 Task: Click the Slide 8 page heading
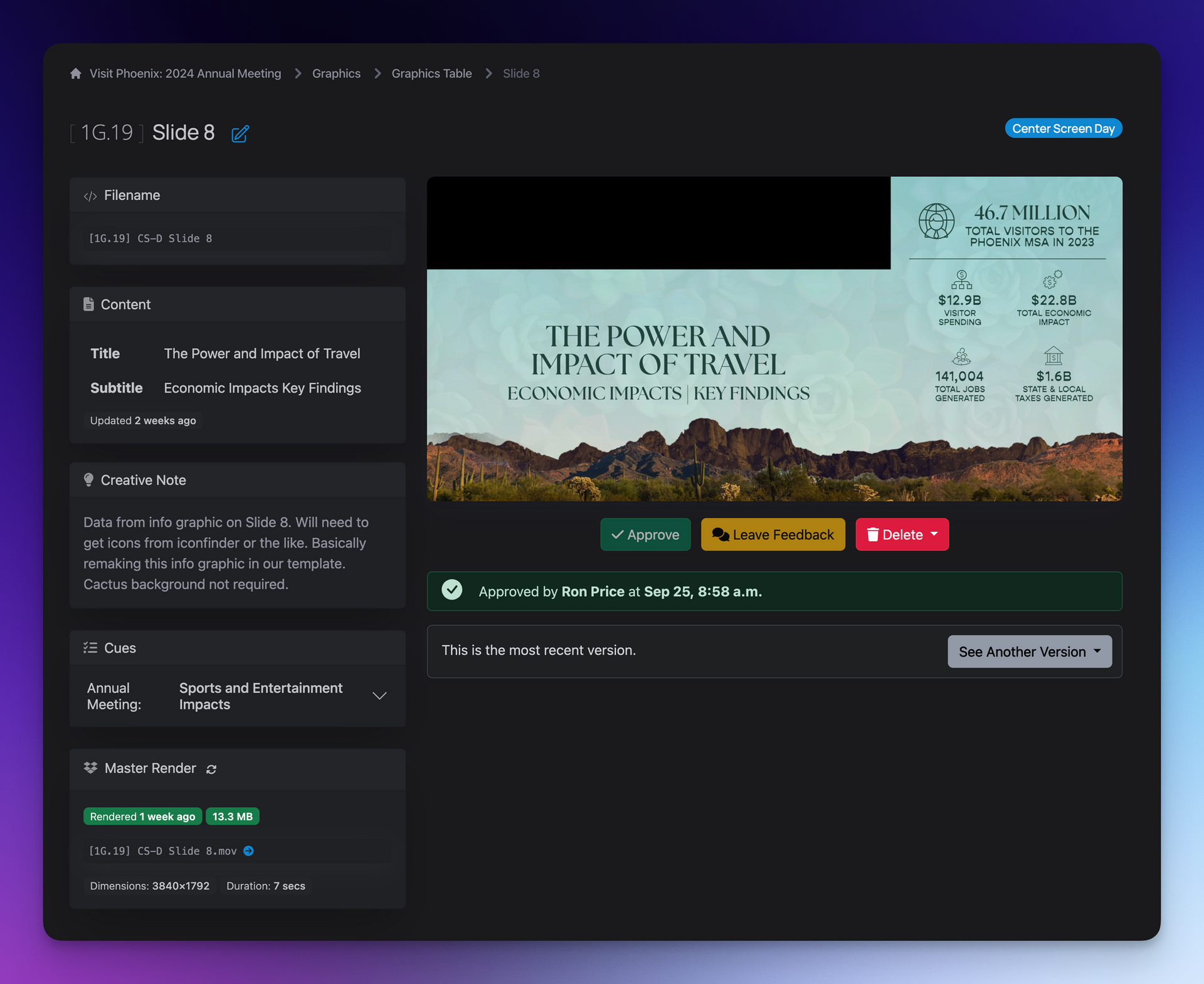[x=183, y=133]
